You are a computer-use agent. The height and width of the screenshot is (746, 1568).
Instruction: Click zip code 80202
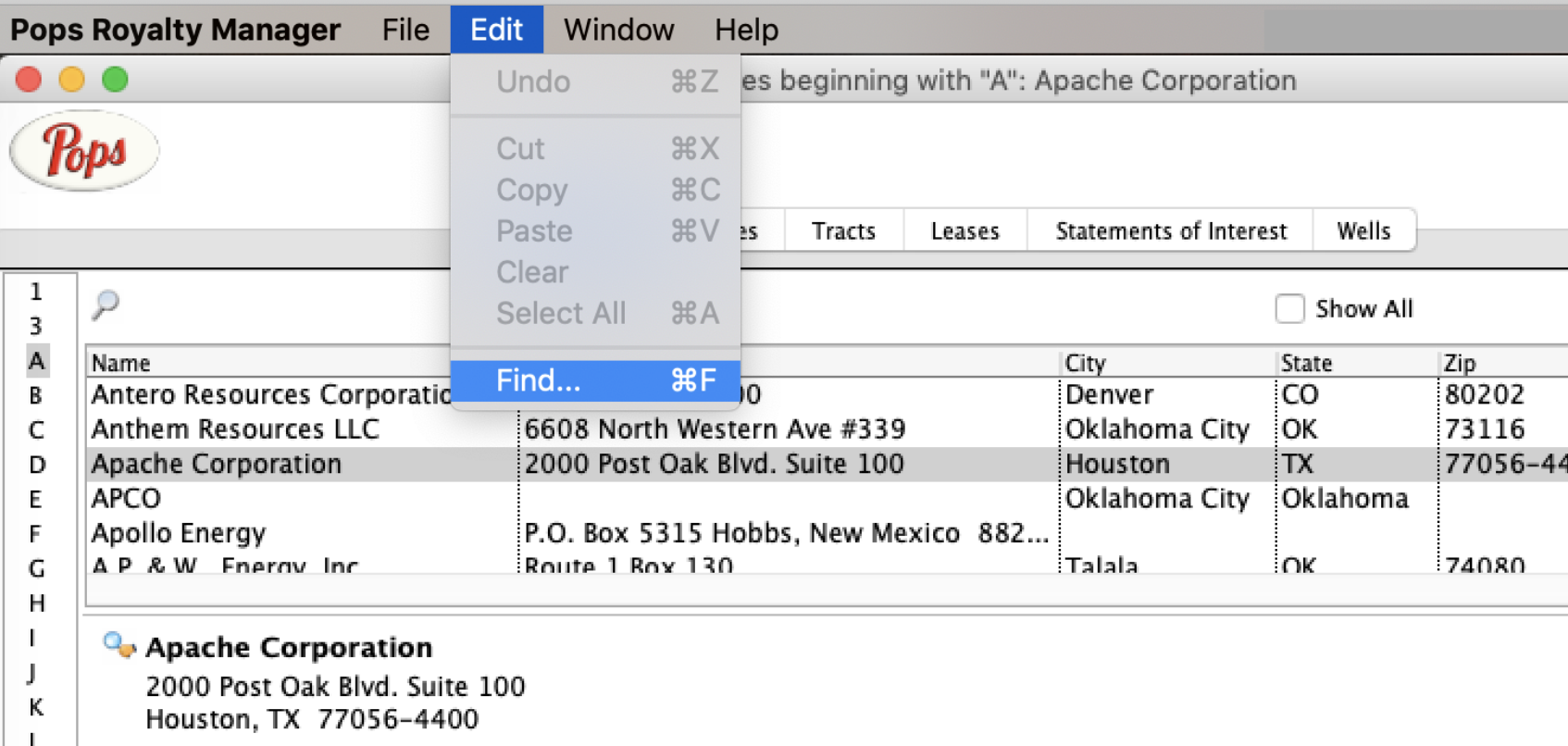1485,395
